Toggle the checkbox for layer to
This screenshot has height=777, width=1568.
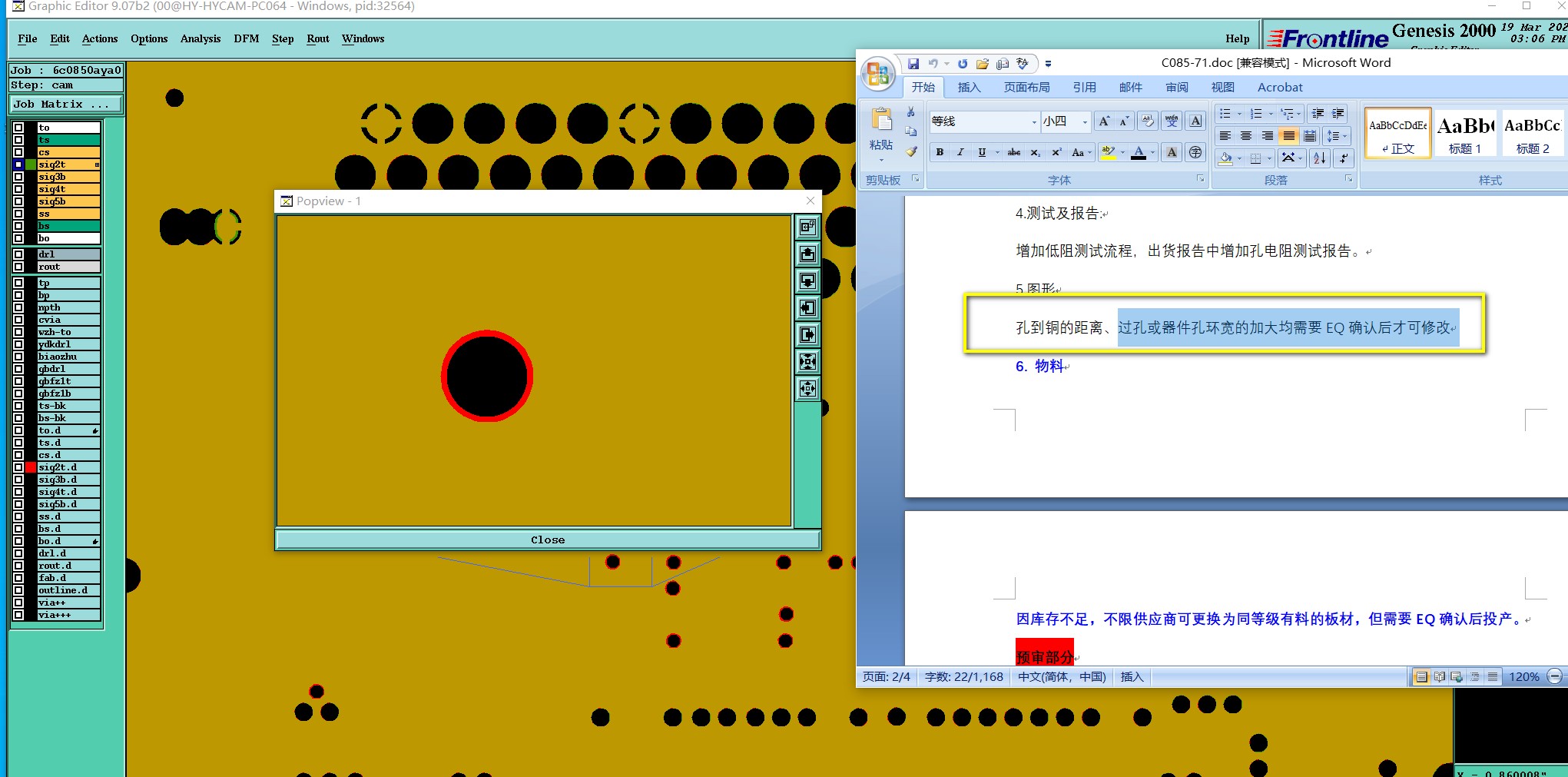(x=18, y=128)
